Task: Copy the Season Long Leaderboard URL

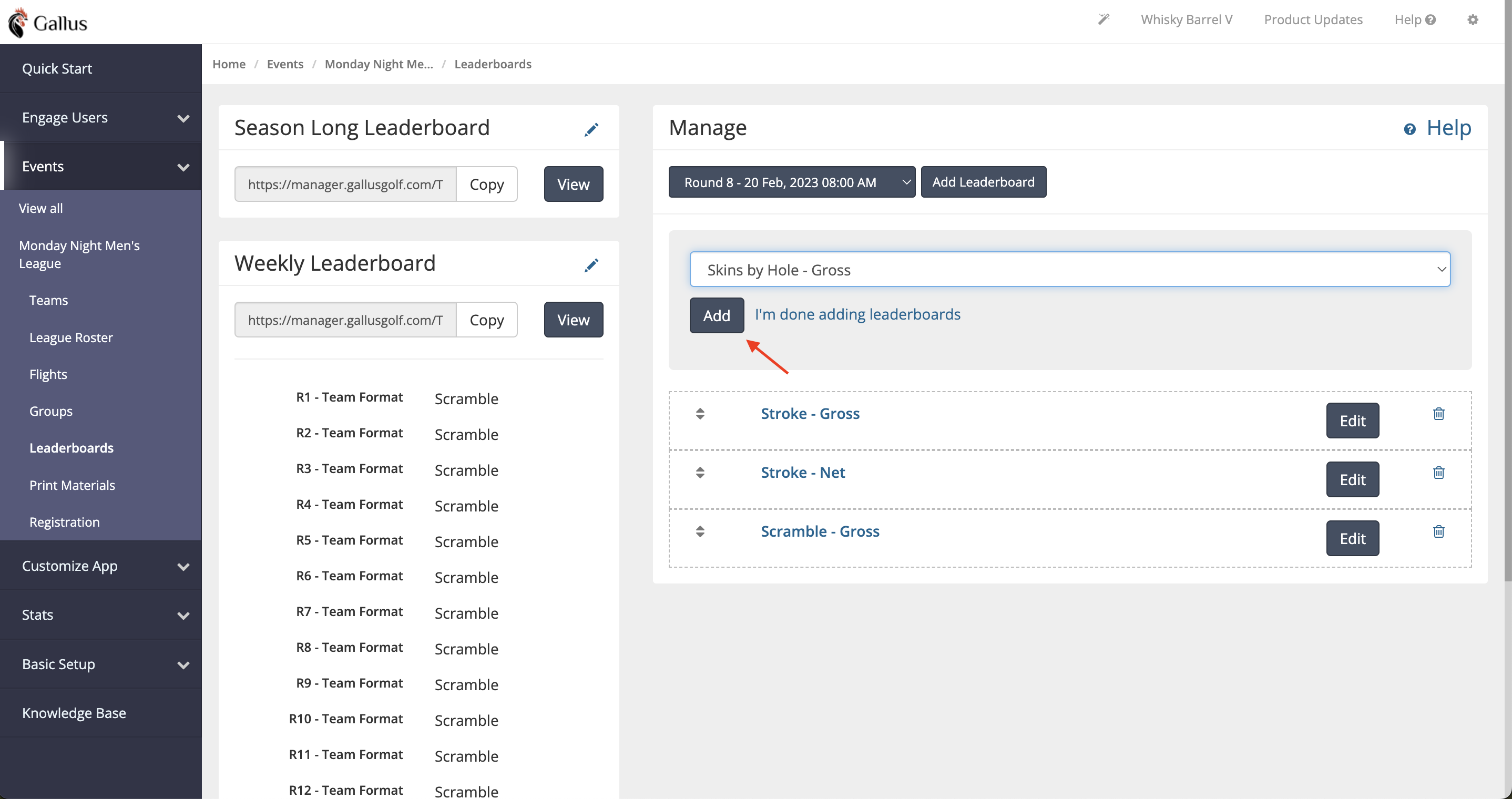Action: [487, 184]
